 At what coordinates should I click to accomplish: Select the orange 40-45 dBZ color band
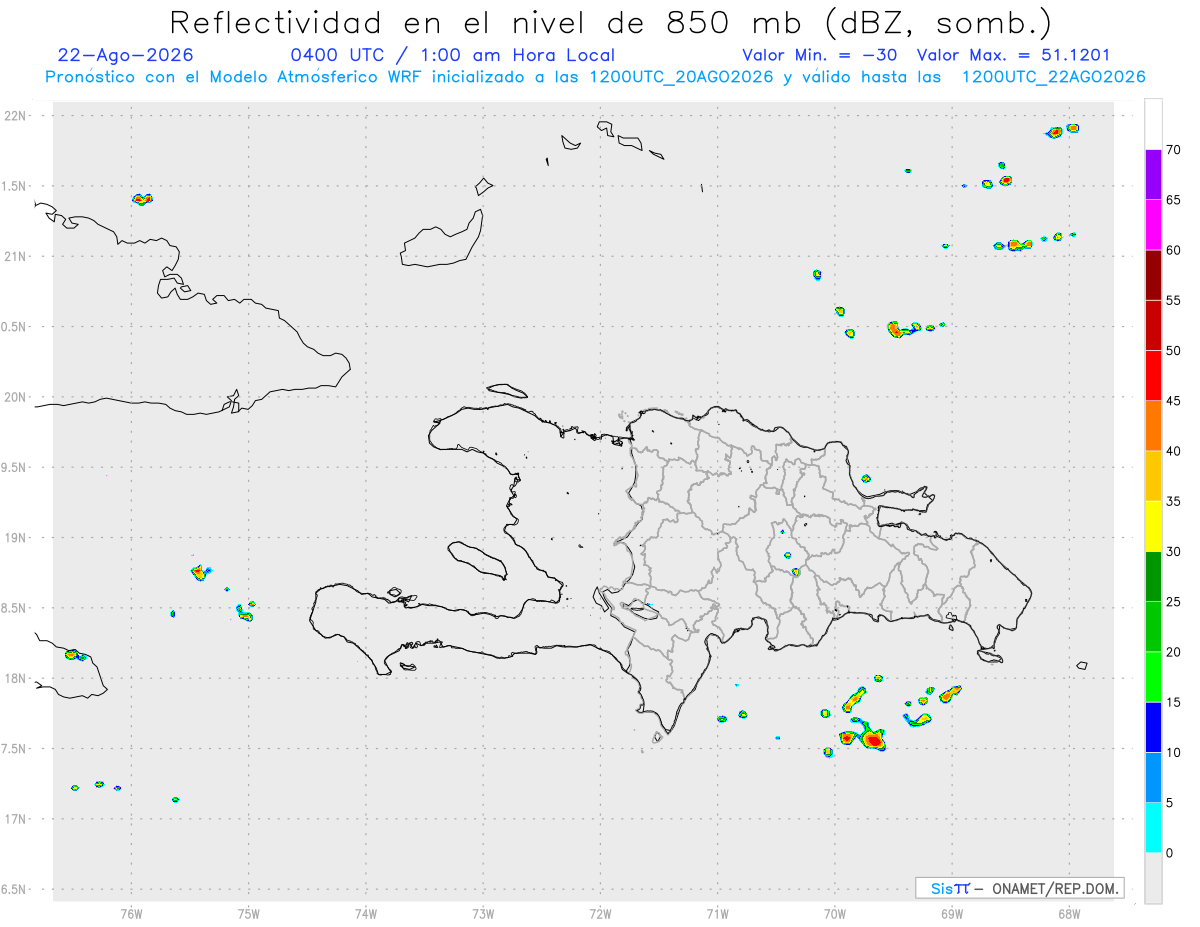point(1153,426)
